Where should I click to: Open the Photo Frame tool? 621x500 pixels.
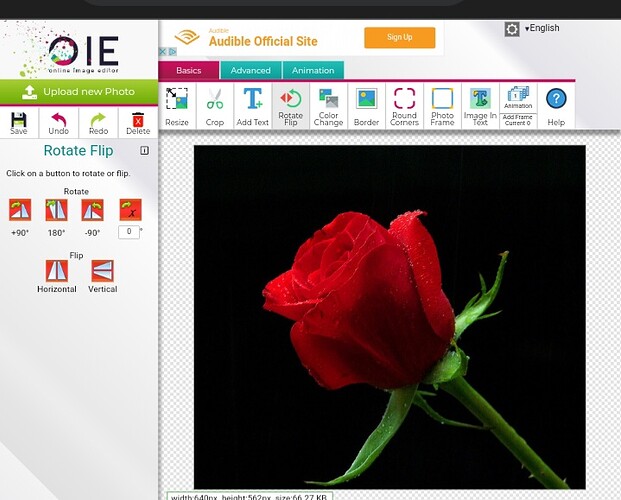(442, 106)
